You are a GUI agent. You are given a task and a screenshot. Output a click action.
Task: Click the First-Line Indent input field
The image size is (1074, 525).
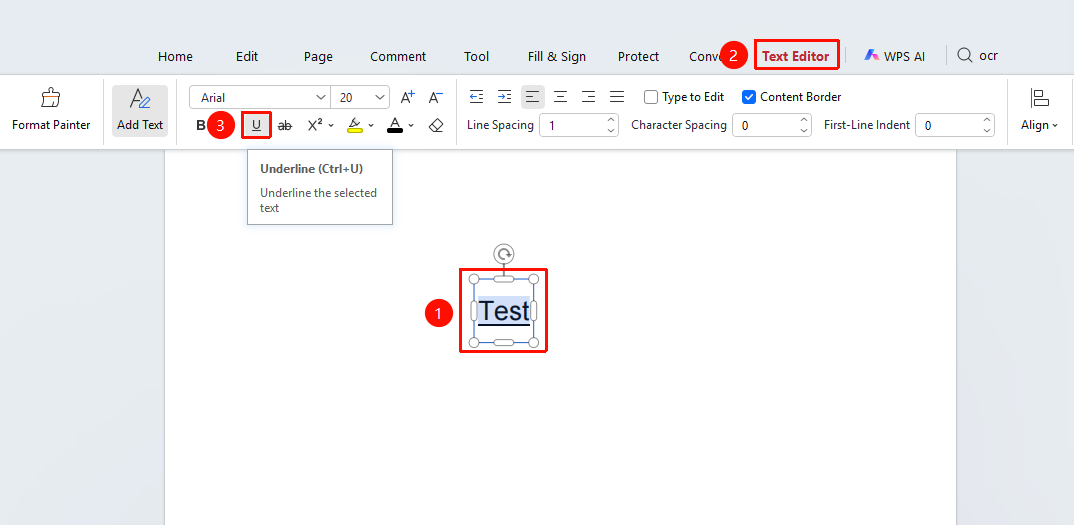pos(954,125)
